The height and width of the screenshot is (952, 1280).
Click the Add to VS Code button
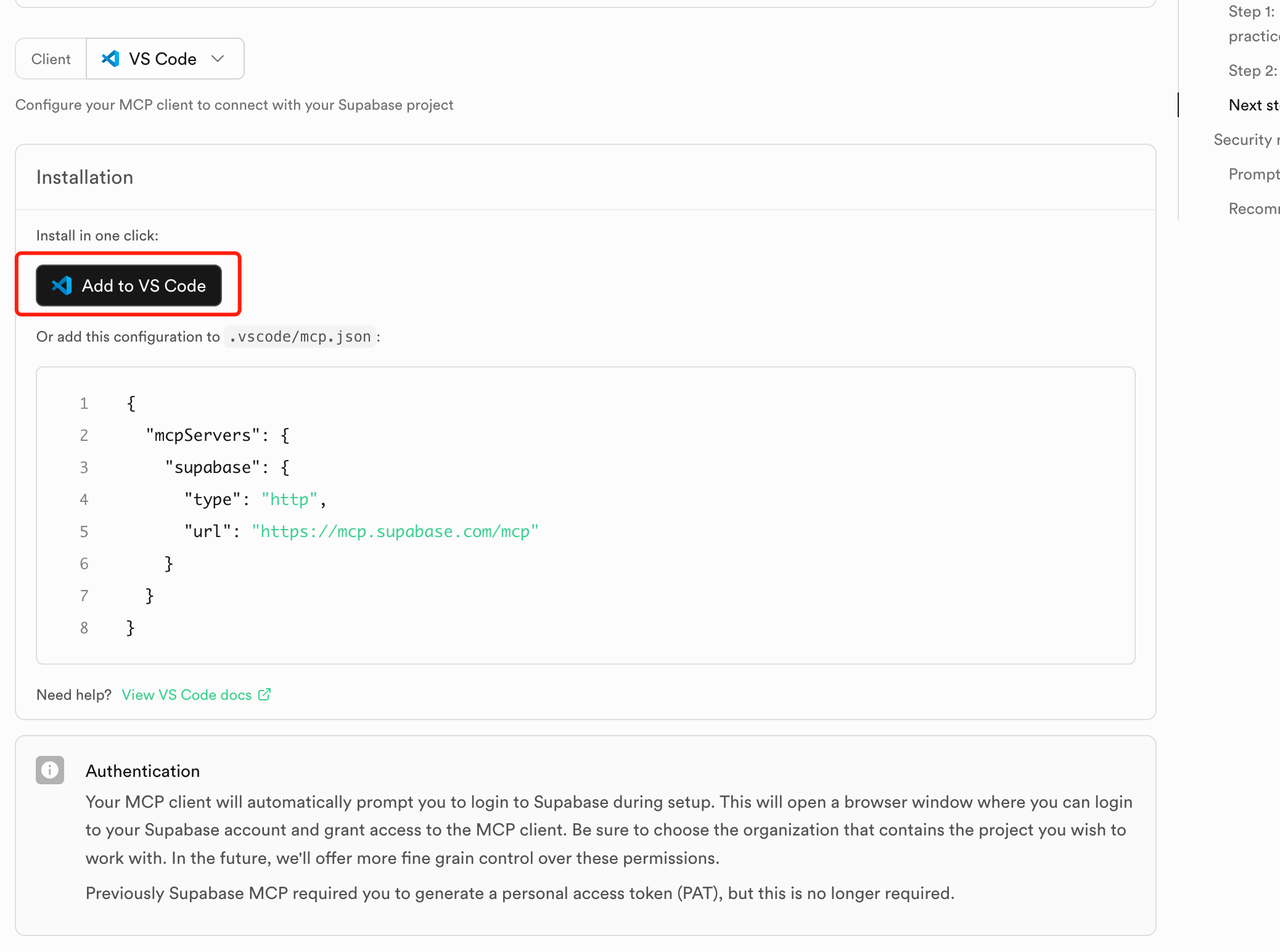coord(129,285)
